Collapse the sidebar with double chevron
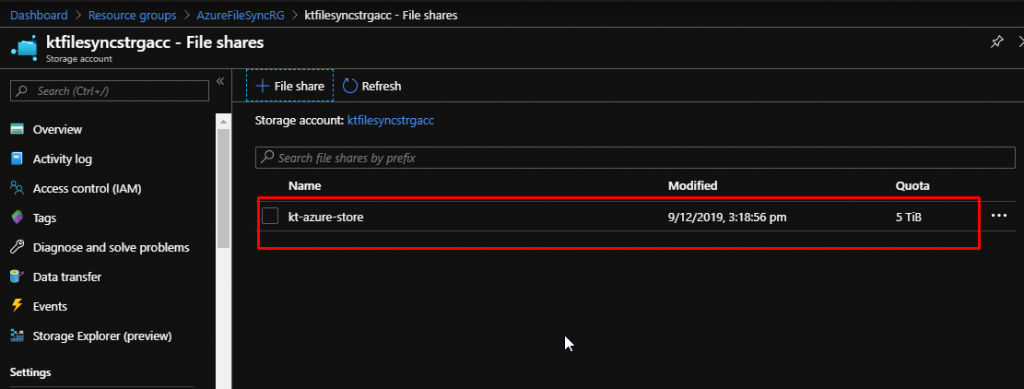 tap(220, 81)
